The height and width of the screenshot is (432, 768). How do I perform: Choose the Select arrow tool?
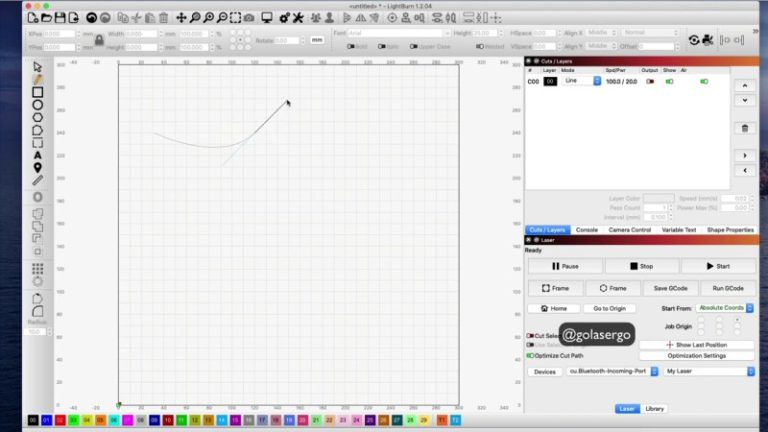tap(38, 67)
